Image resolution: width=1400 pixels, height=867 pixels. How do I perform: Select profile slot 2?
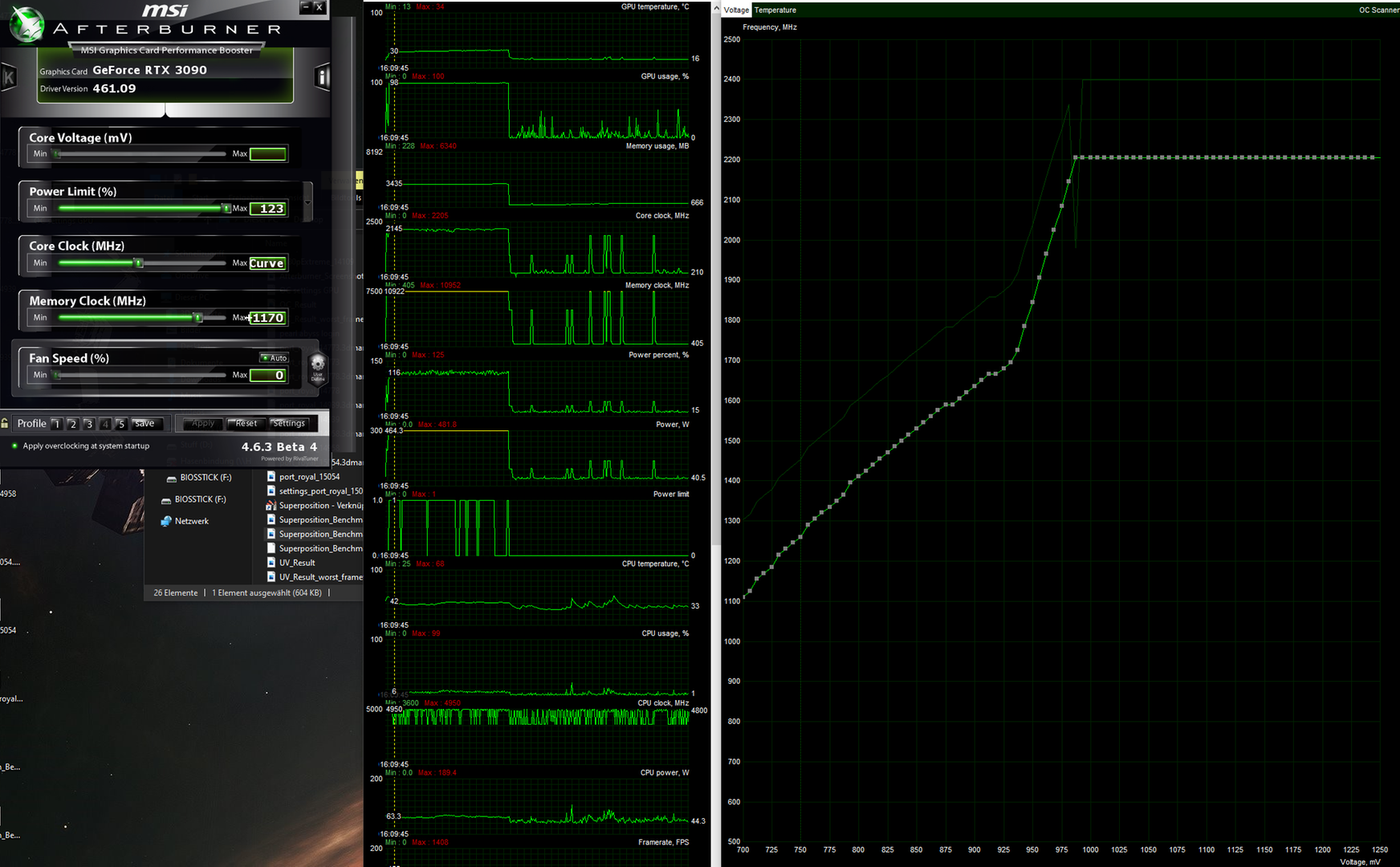click(72, 424)
